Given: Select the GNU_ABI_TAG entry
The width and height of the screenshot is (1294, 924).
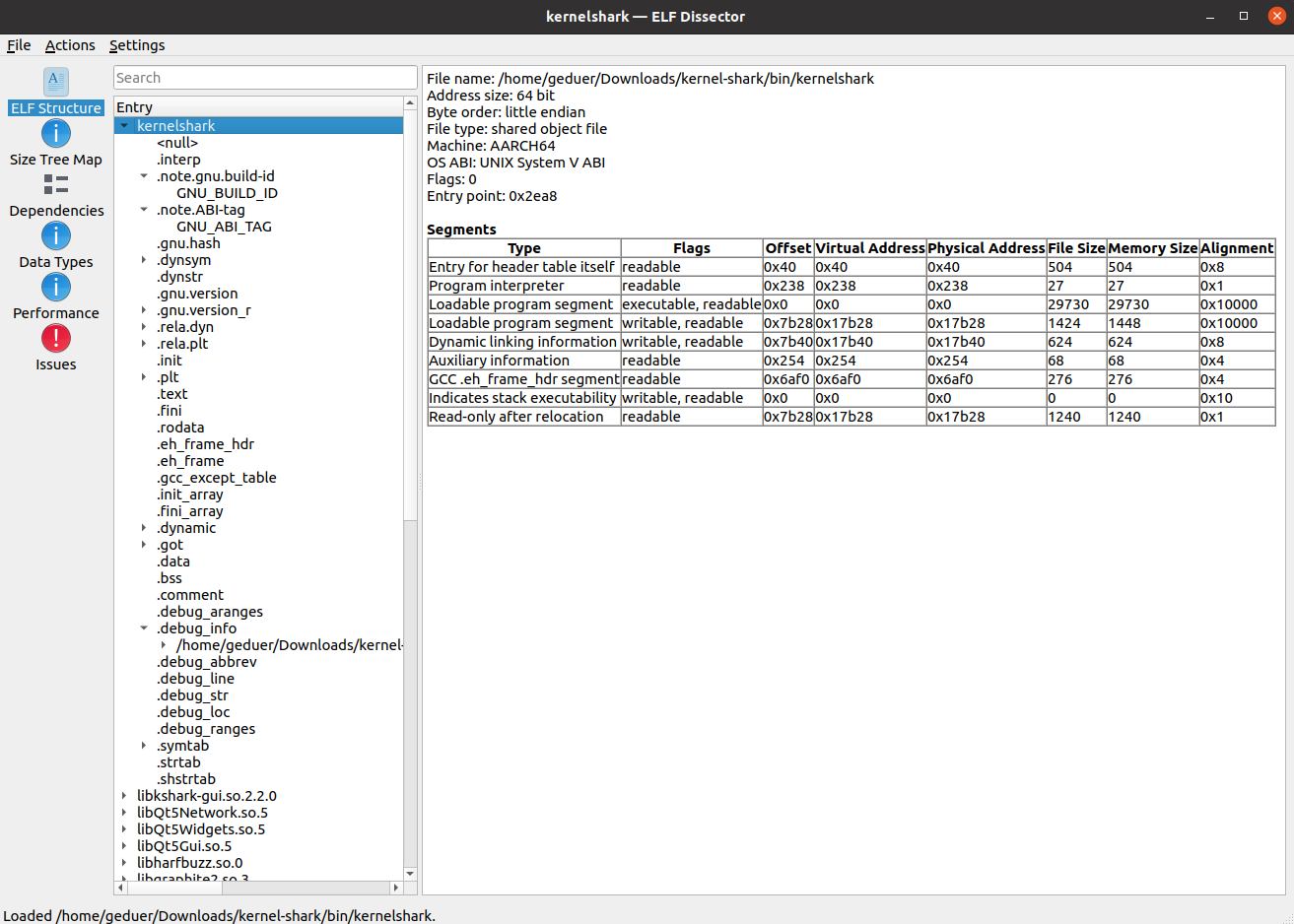Looking at the screenshot, I should point(224,227).
